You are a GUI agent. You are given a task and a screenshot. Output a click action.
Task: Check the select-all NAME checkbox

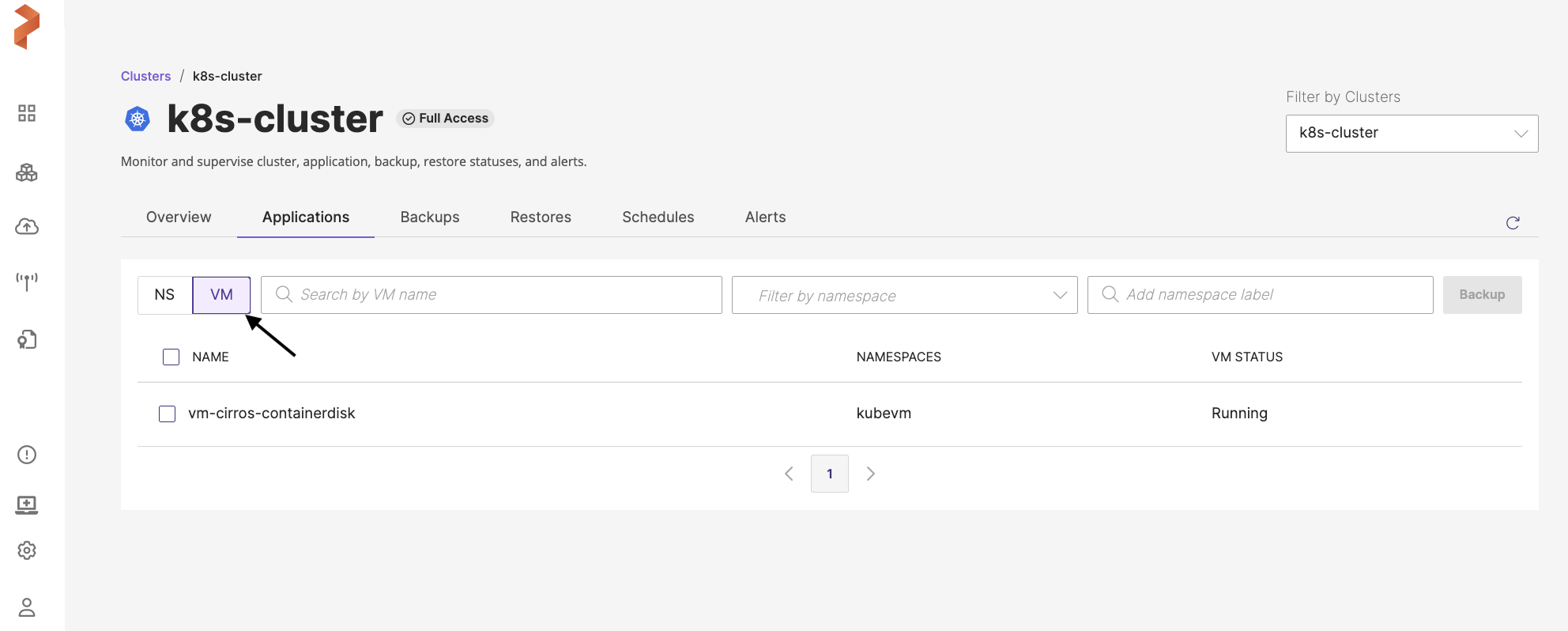171,357
